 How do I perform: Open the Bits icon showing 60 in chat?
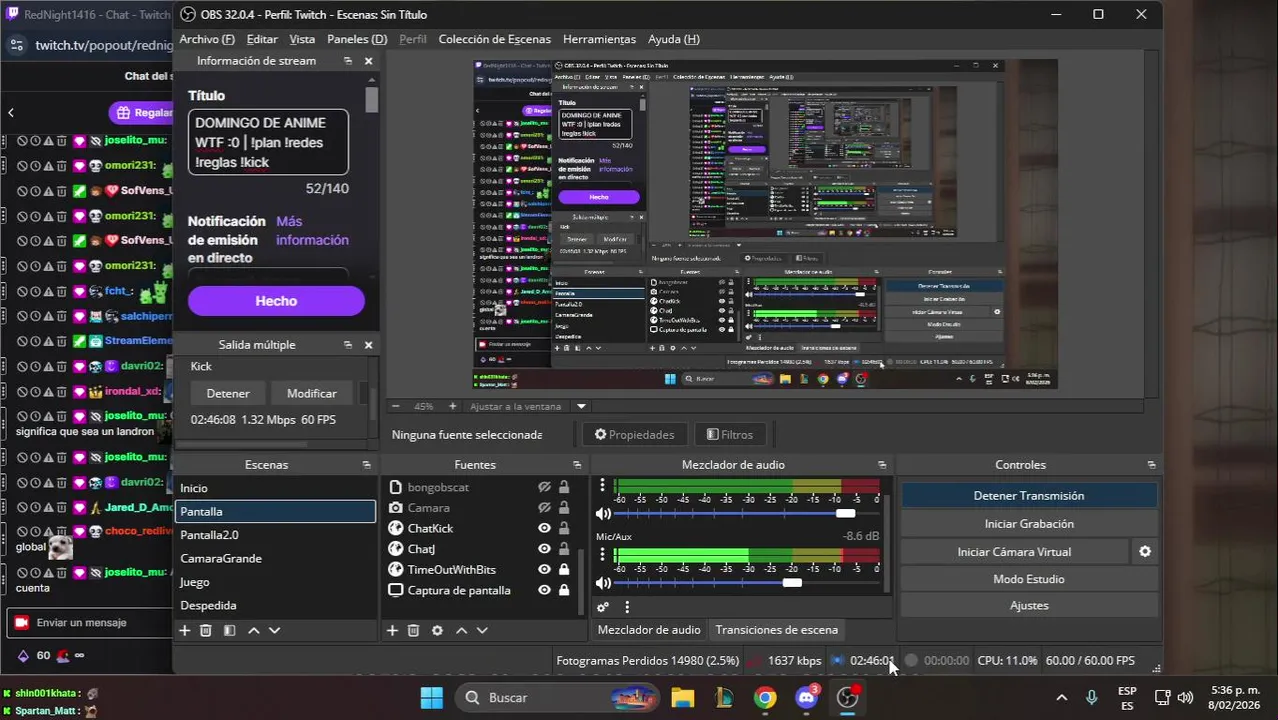23,656
